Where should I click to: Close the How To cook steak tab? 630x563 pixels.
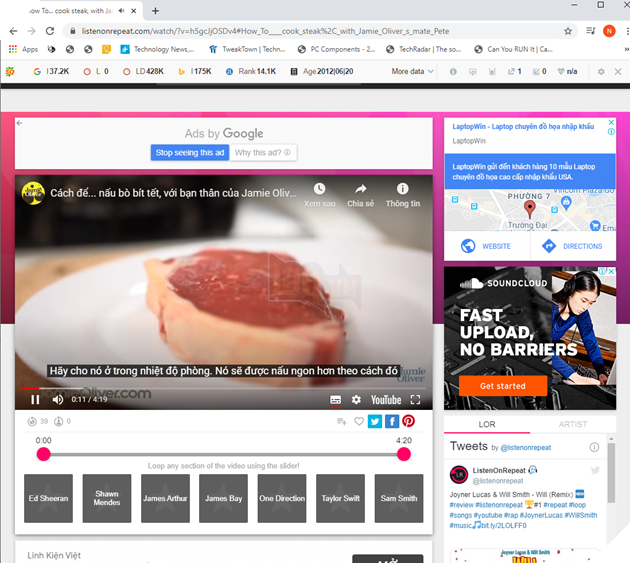[x=133, y=11]
